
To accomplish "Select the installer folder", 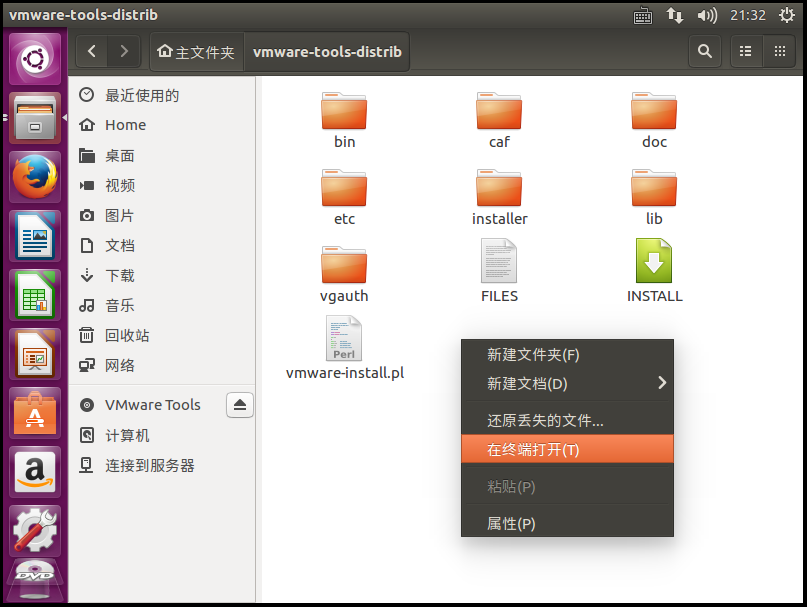I will coord(499,198).
